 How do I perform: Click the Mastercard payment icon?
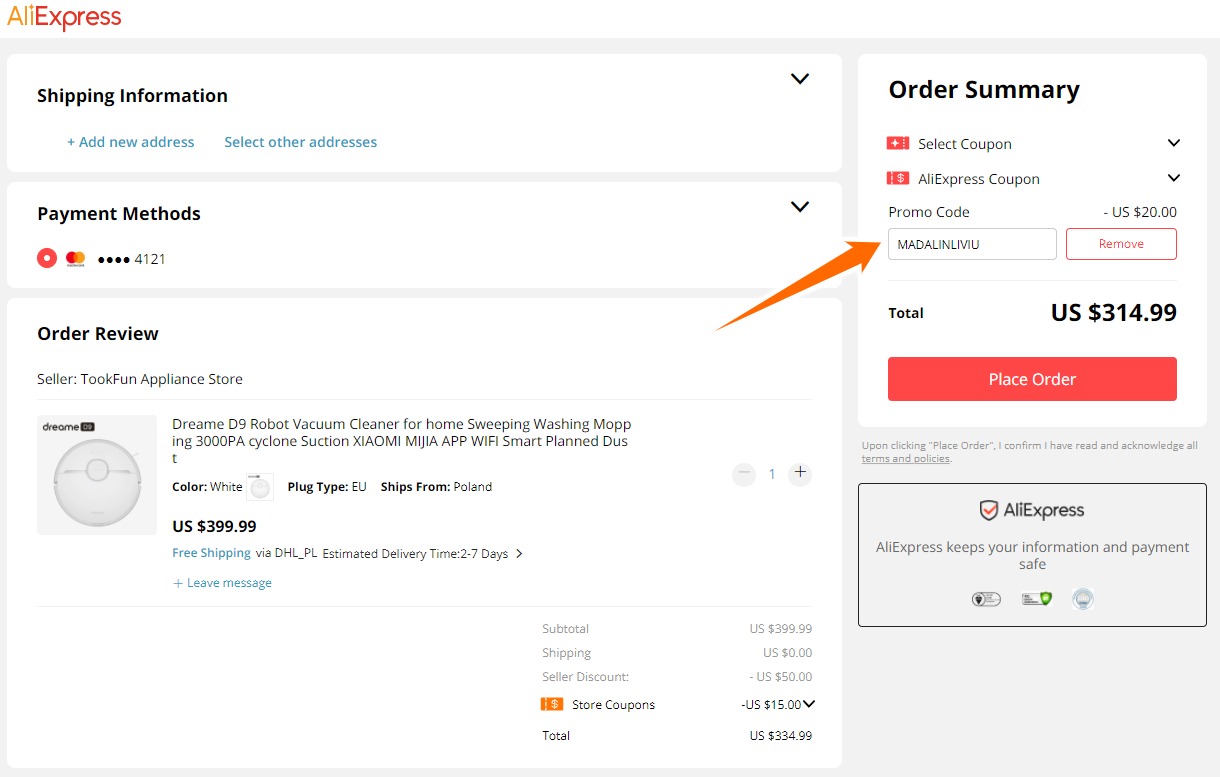click(75, 259)
